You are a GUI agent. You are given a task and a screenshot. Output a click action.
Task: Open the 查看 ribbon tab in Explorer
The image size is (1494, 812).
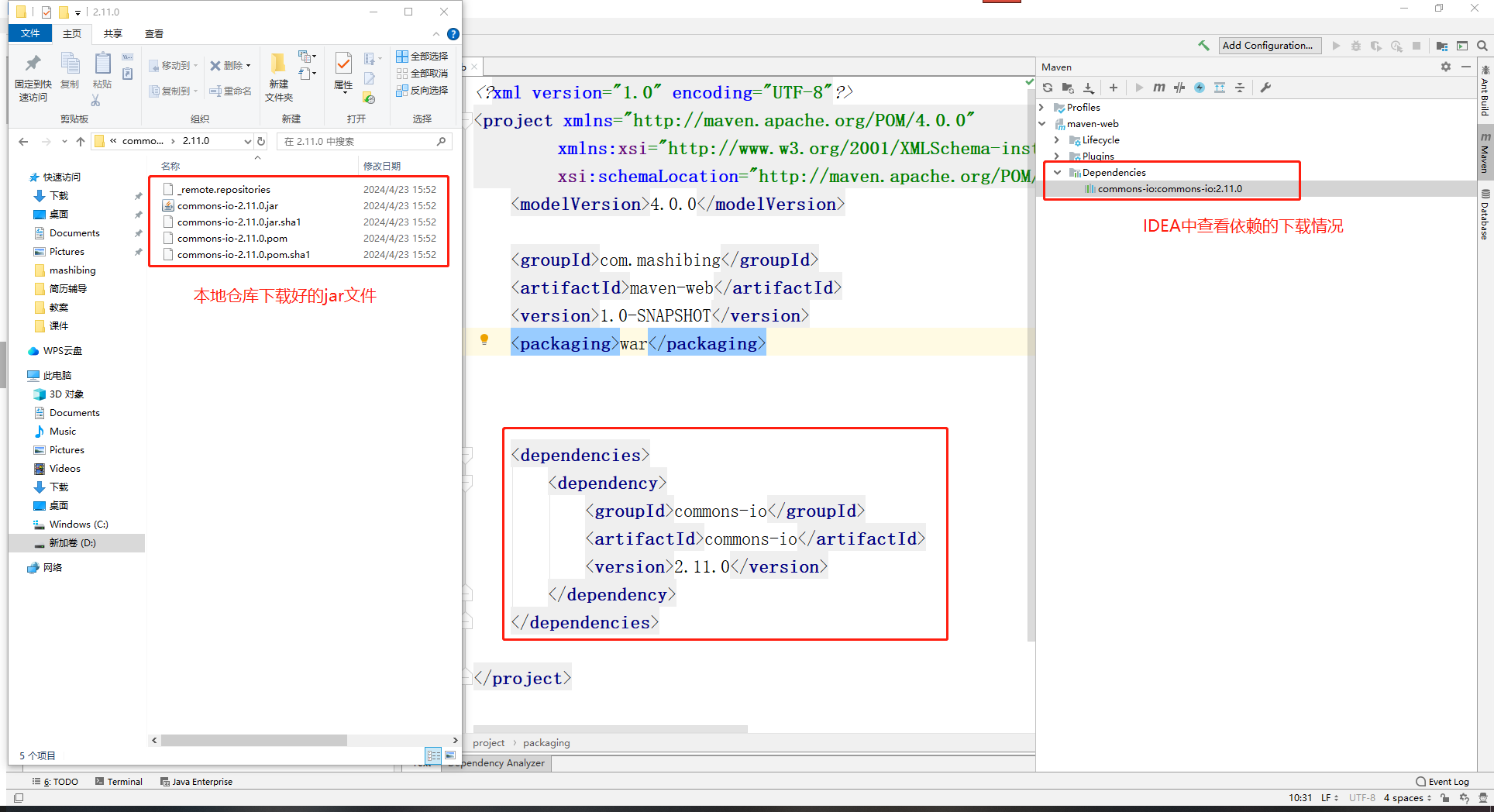pyautogui.click(x=154, y=34)
